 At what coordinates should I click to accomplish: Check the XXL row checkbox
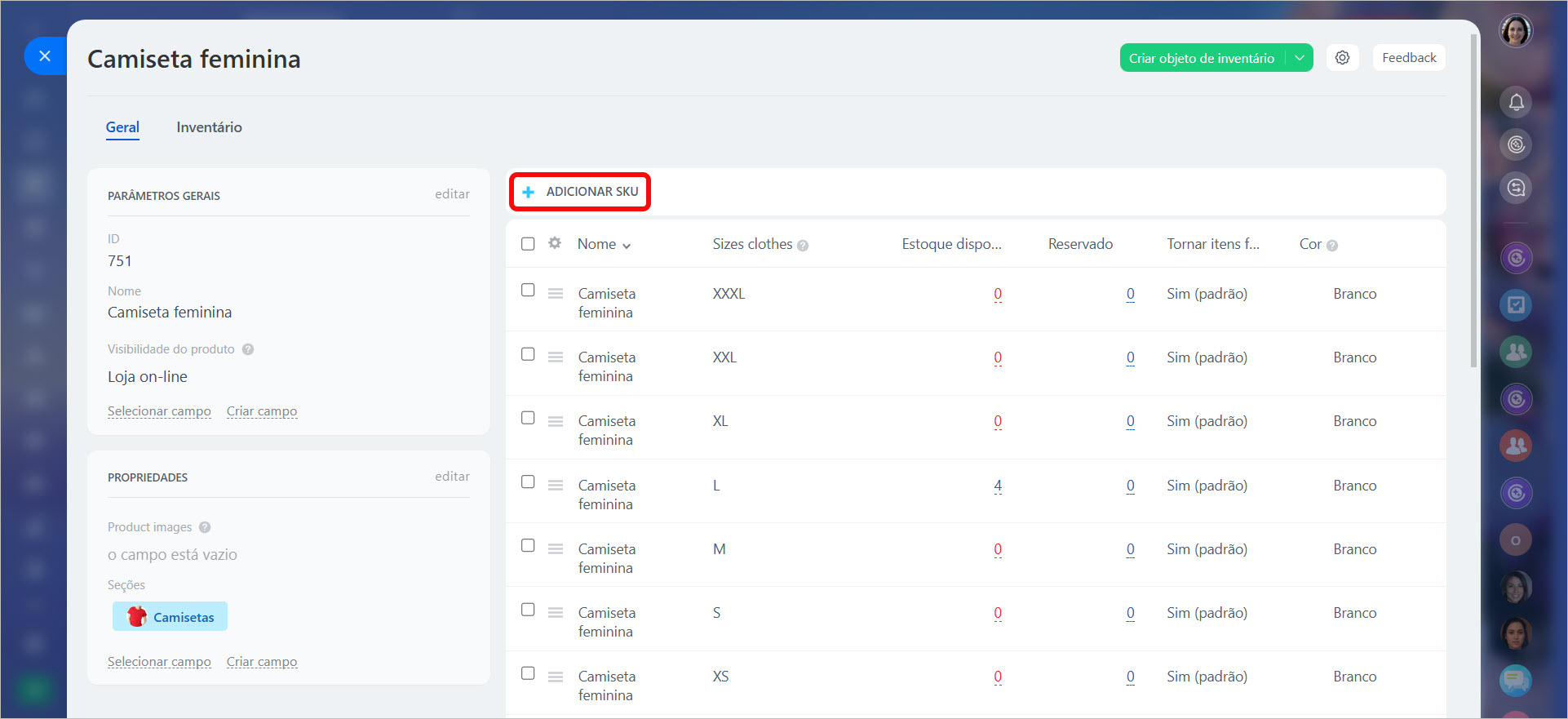pyautogui.click(x=528, y=354)
